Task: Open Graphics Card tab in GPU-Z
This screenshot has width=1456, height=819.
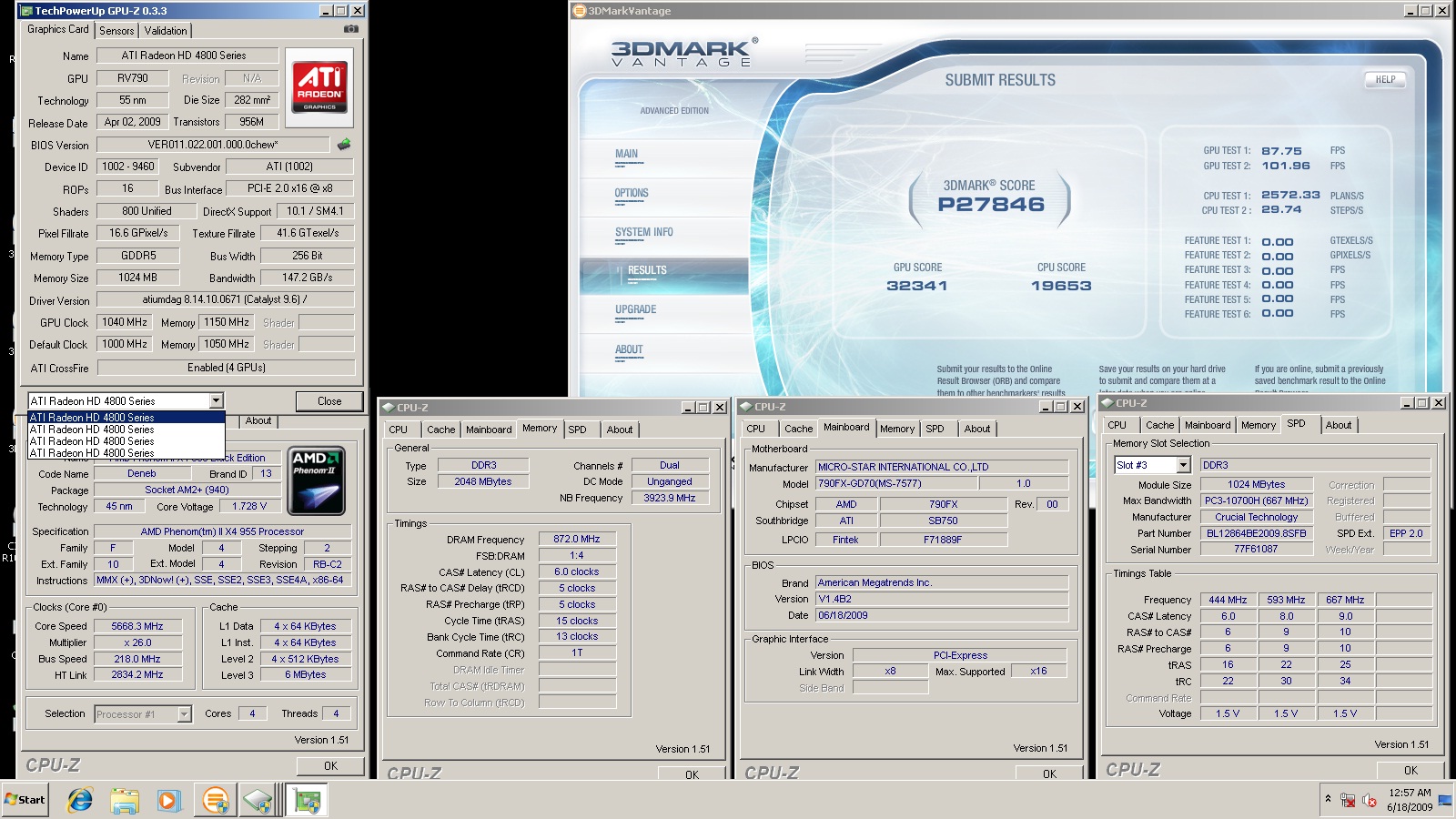Action: tap(58, 29)
